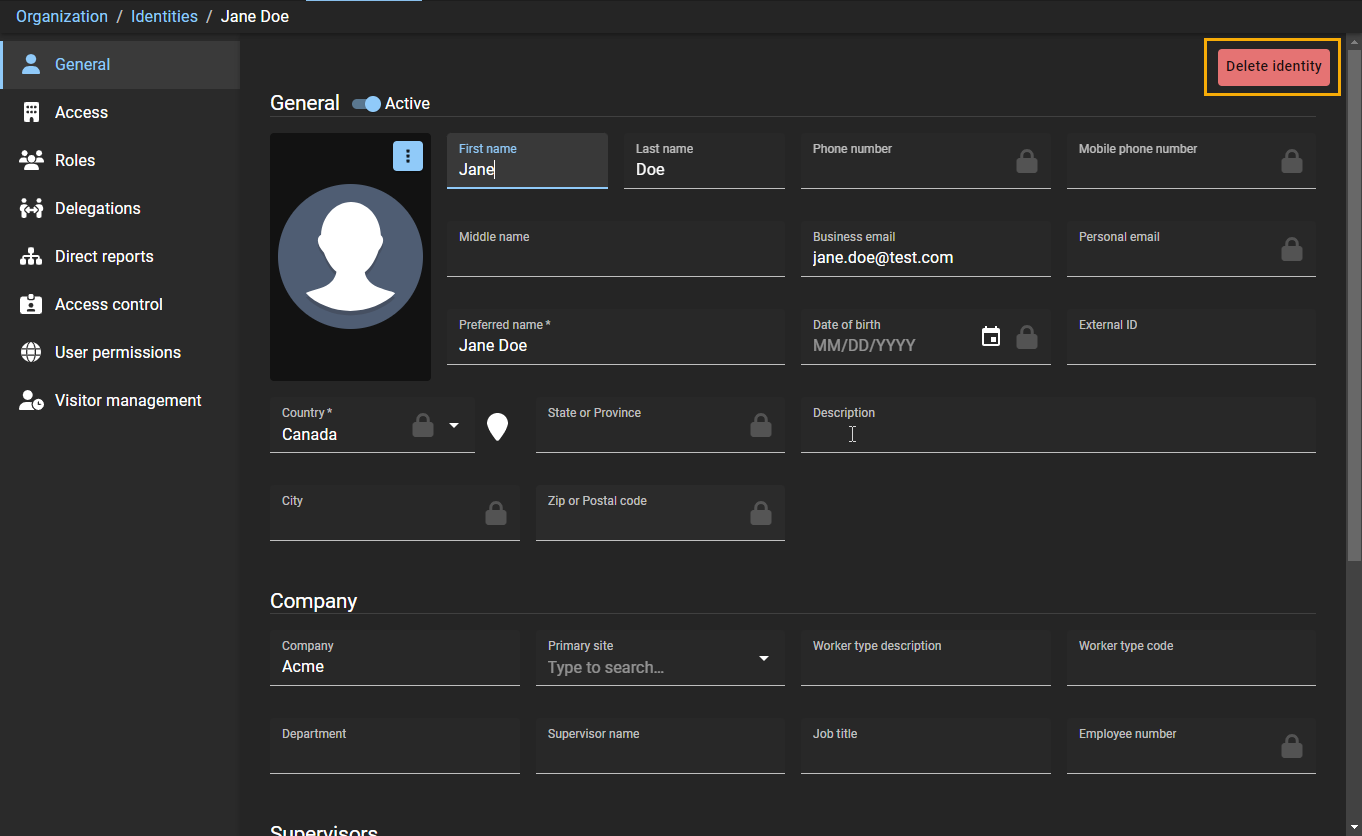
Task: Click the lock icon in Zip or Postal code
Action: (761, 513)
